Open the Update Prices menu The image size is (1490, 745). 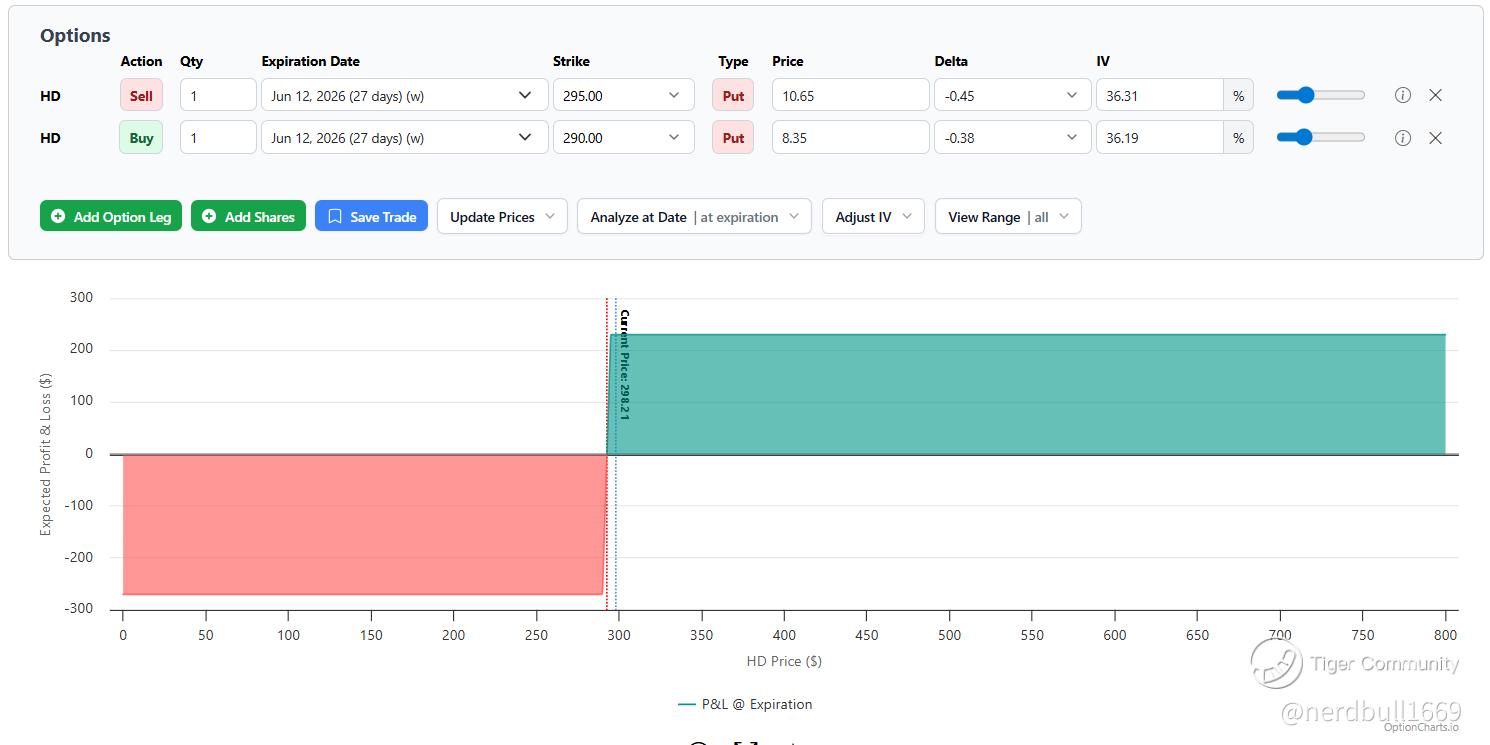(x=502, y=216)
